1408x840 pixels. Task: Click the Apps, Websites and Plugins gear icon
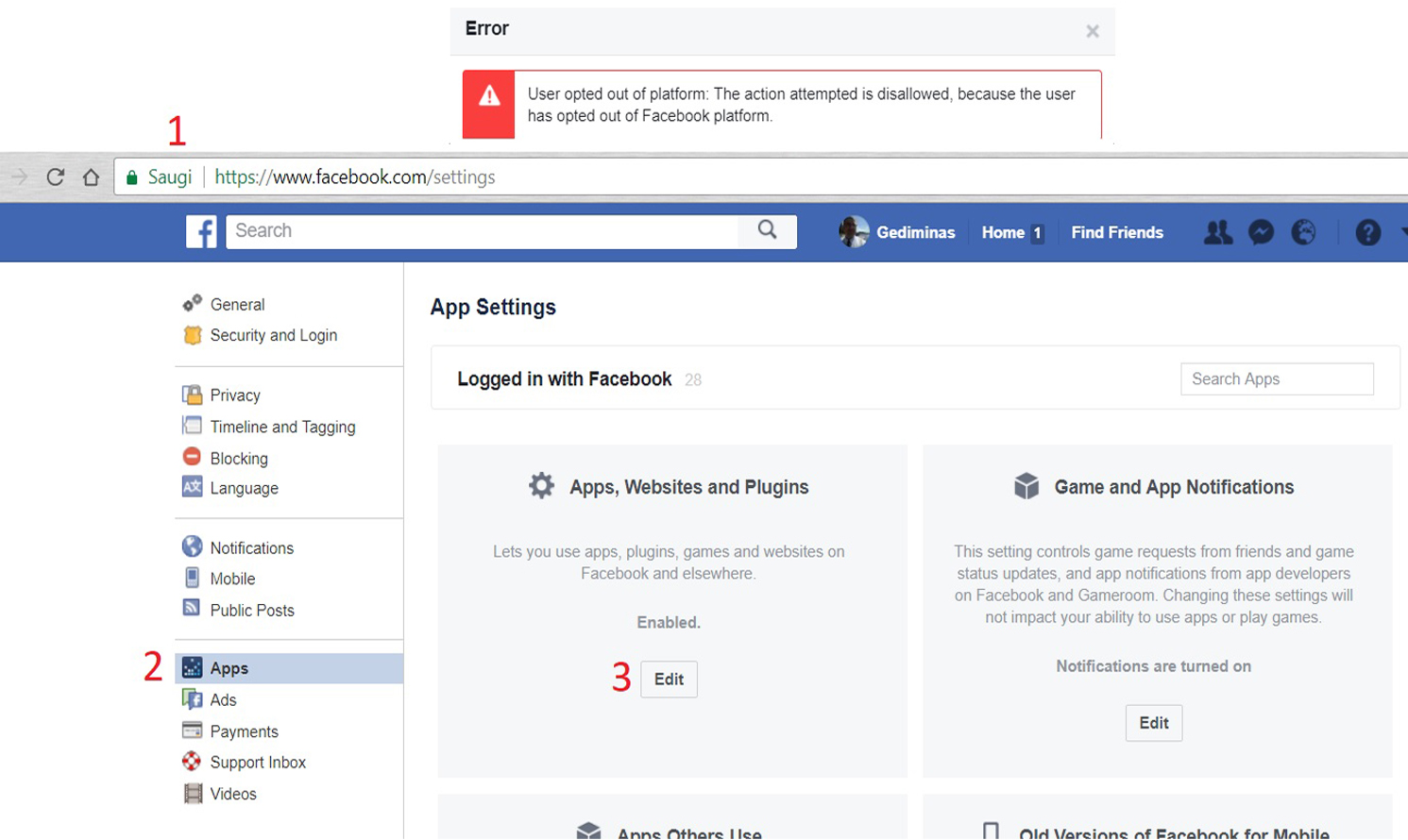tap(541, 486)
